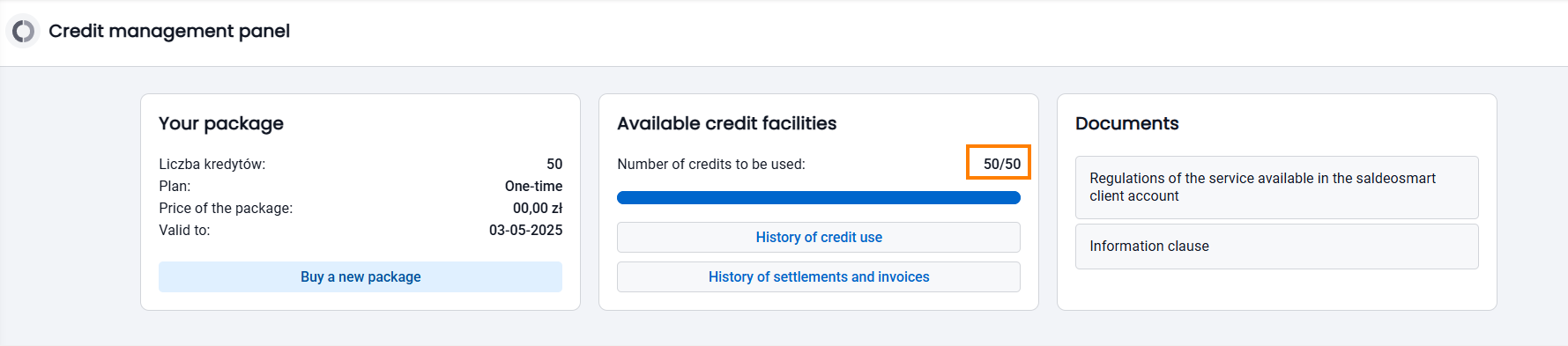Click the circular logo icon beside panel title

pos(23,32)
